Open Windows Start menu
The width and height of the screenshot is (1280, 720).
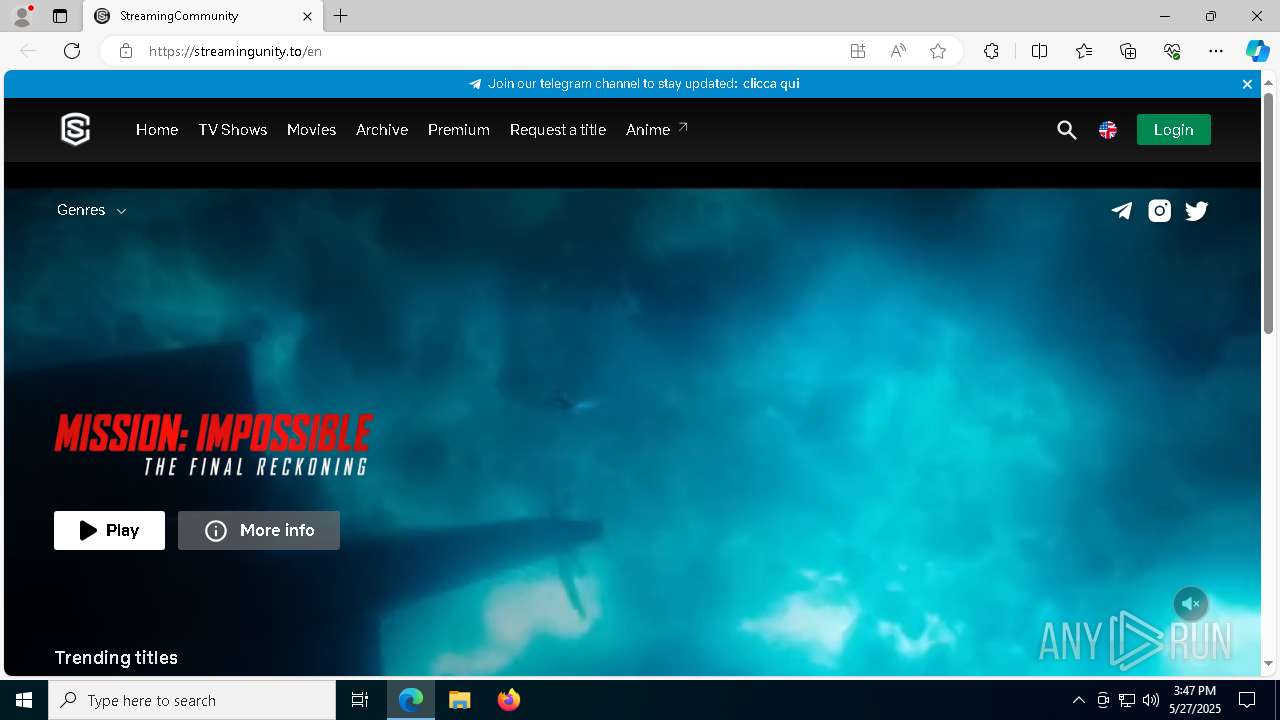[24, 700]
